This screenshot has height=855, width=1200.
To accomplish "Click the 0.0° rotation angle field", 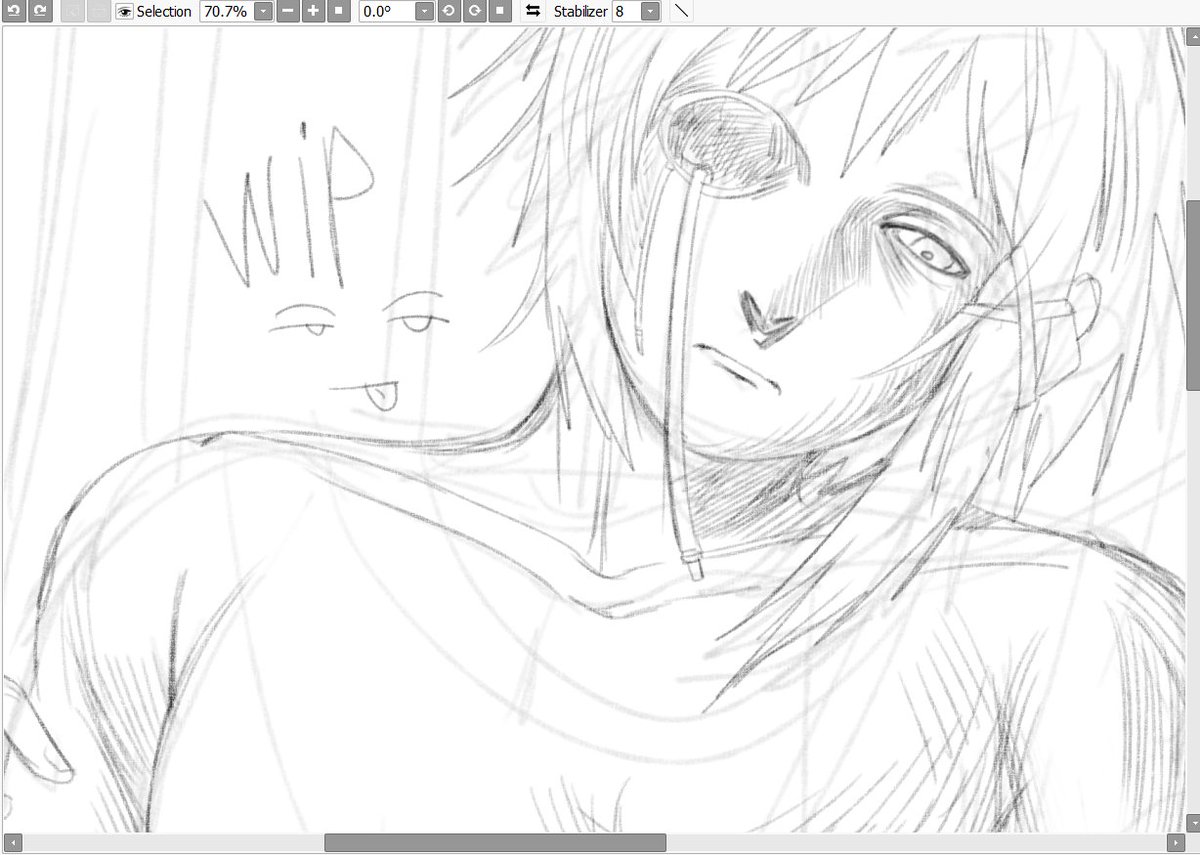I will [x=386, y=12].
